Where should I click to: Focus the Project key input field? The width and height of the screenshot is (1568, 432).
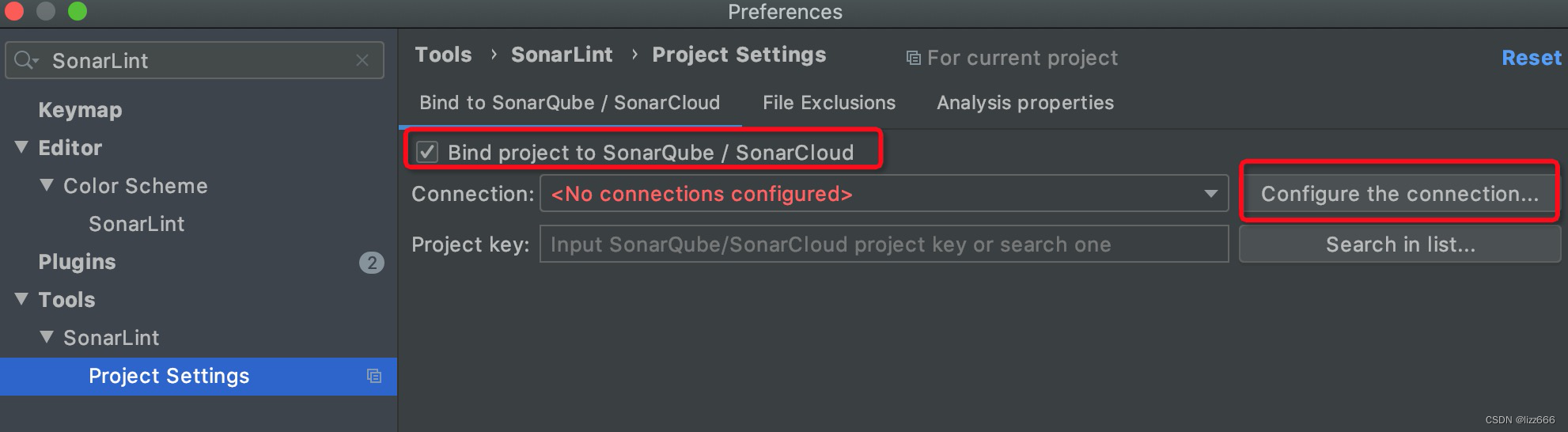point(884,244)
